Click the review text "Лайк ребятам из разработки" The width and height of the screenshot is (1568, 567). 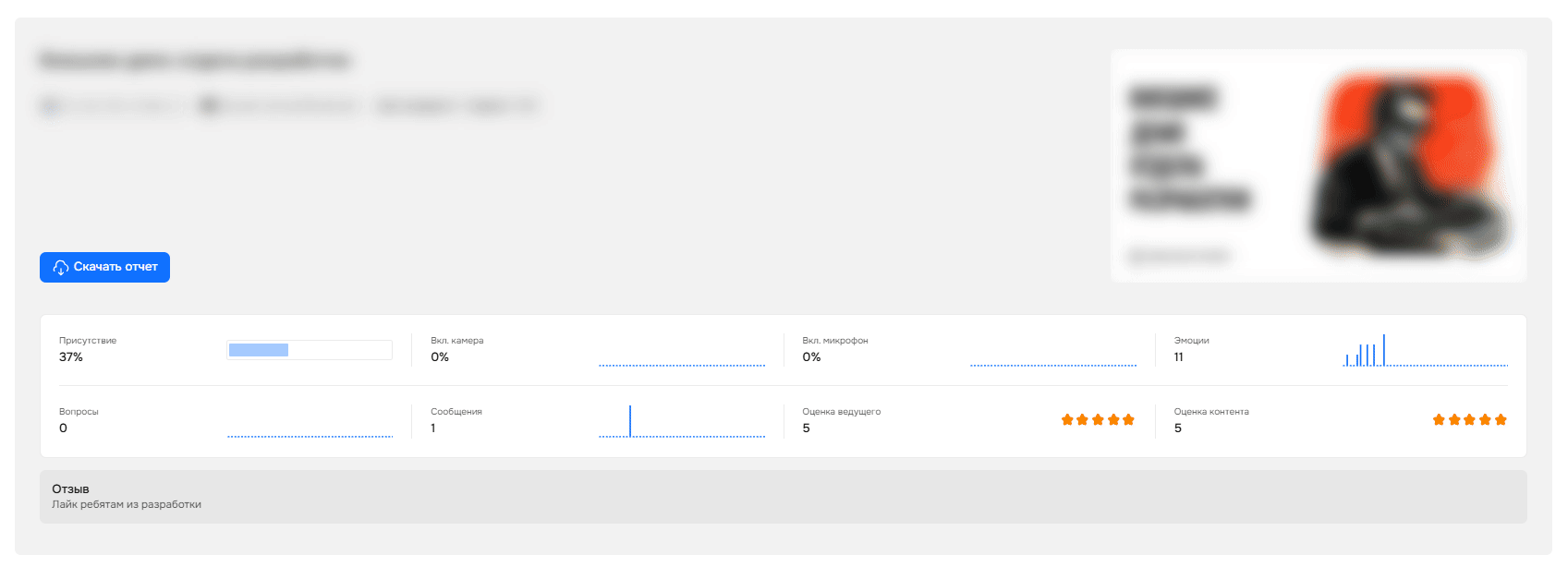pyautogui.click(x=127, y=505)
